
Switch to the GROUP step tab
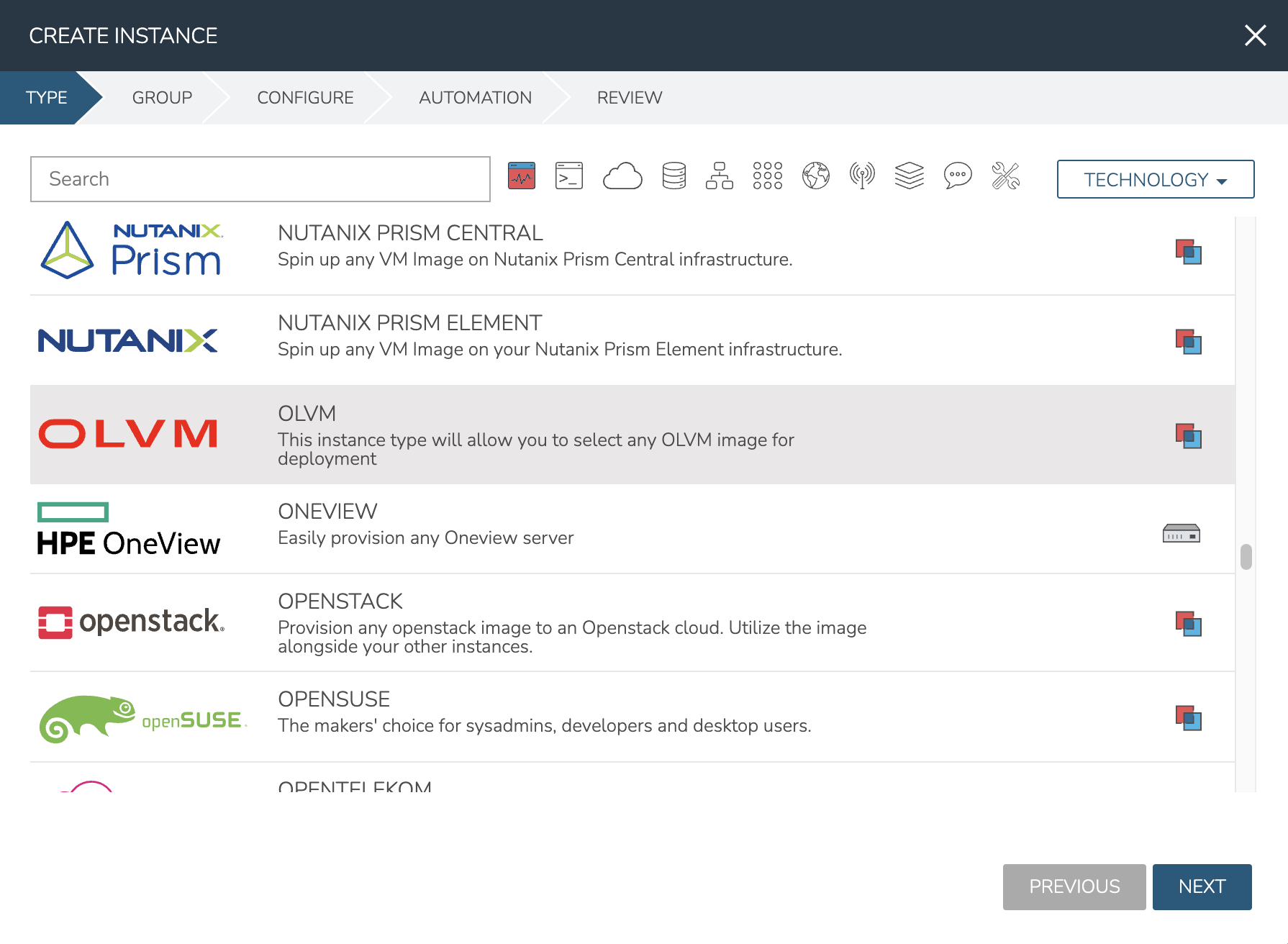point(162,98)
